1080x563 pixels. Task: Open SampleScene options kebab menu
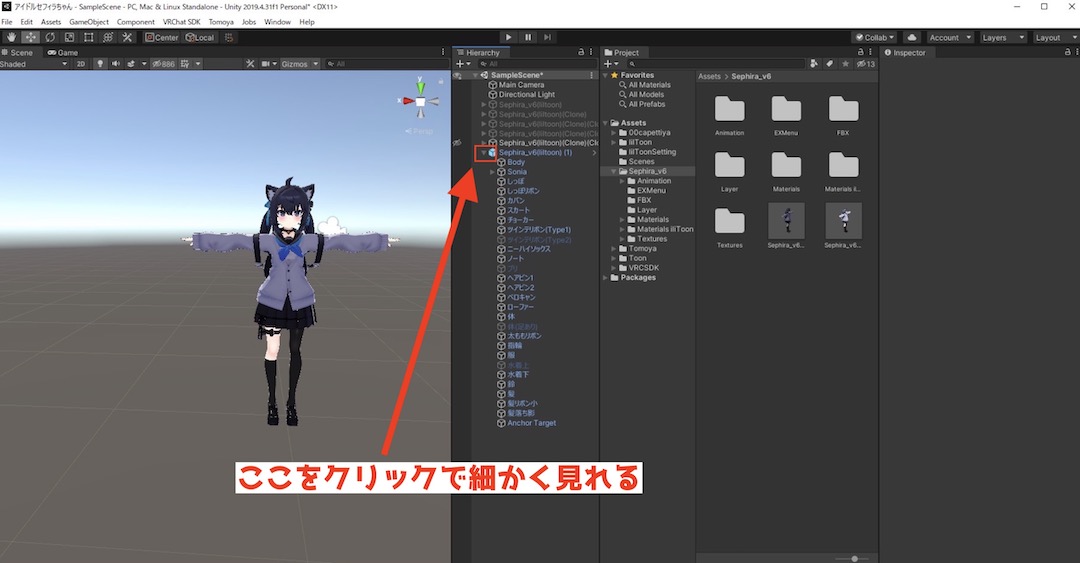(x=592, y=75)
